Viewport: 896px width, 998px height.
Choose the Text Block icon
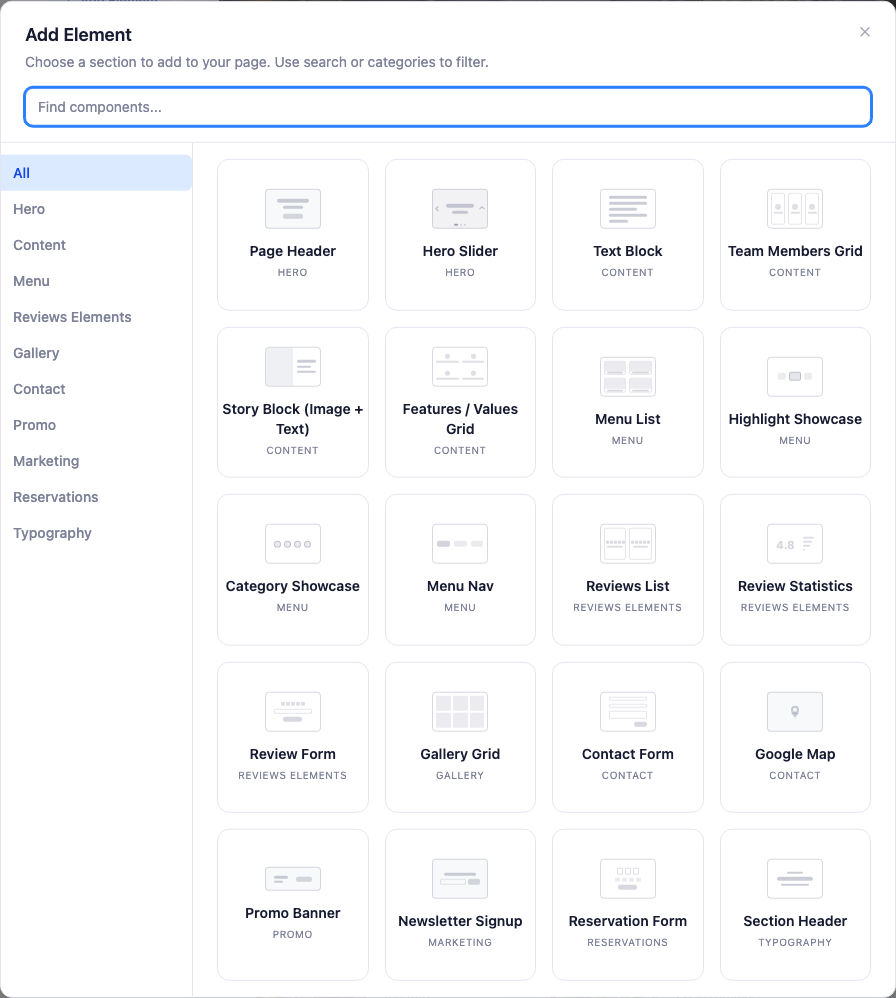coord(627,209)
